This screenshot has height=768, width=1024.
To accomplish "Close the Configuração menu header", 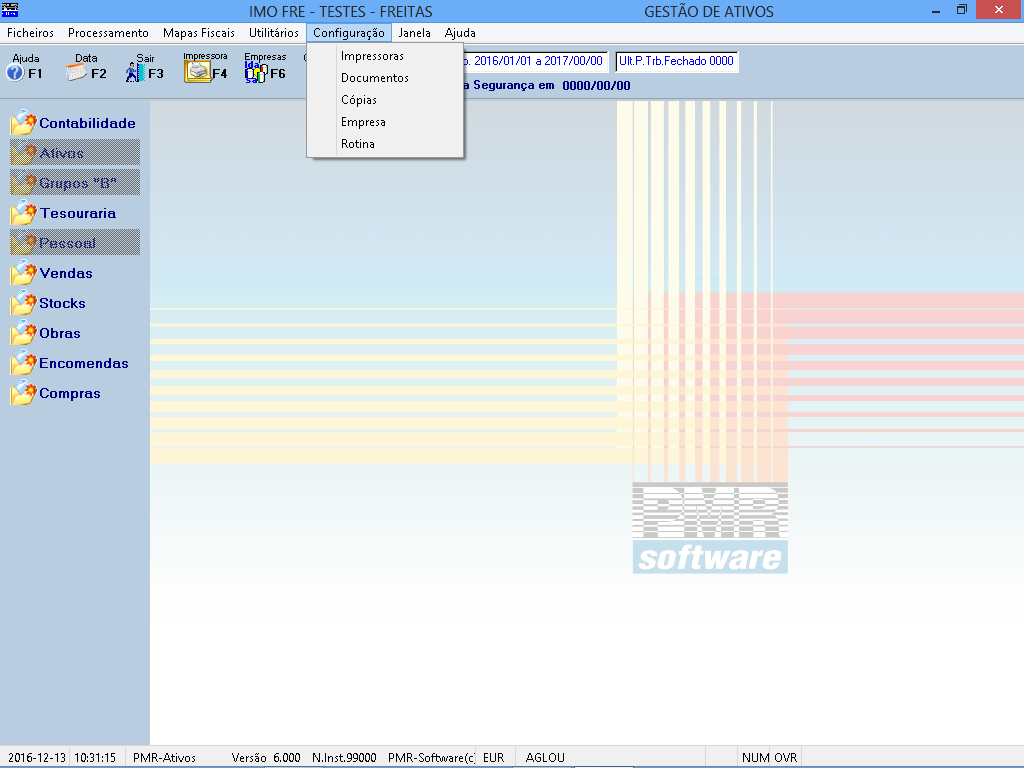I will (349, 33).
